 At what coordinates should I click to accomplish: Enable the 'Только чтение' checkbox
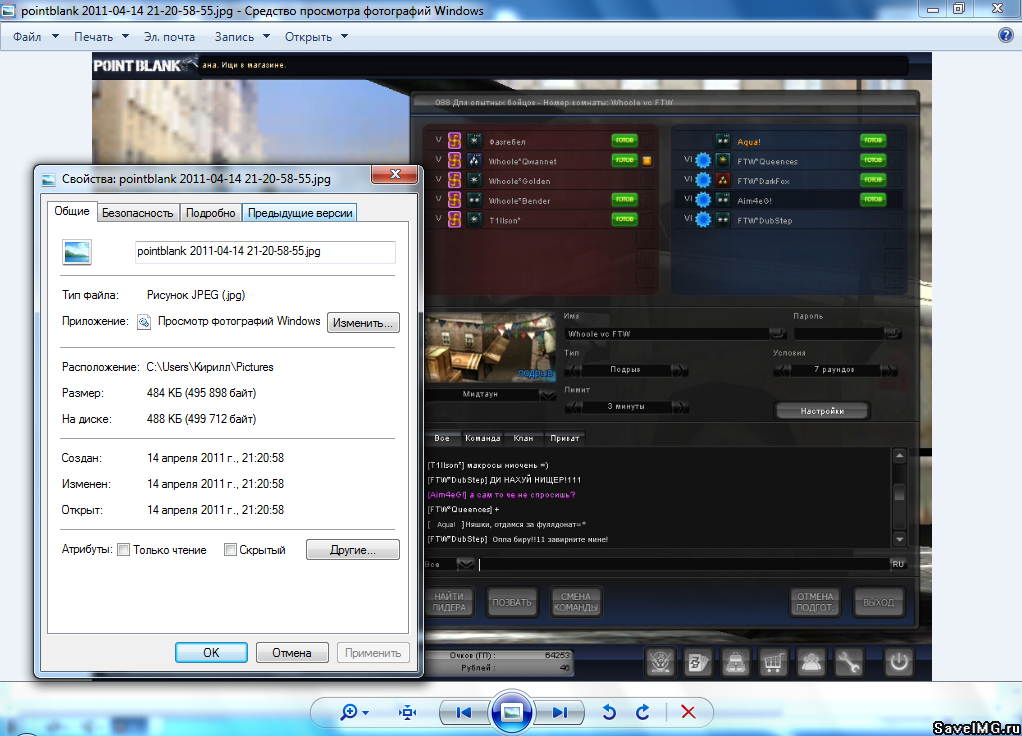pos(124,550)
